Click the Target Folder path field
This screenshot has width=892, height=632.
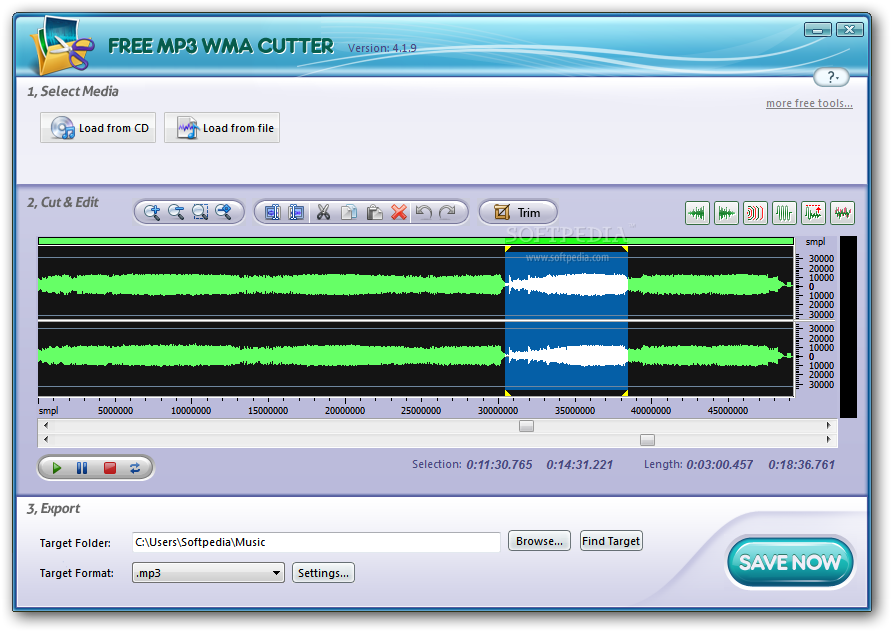click(x=316, y=542)
